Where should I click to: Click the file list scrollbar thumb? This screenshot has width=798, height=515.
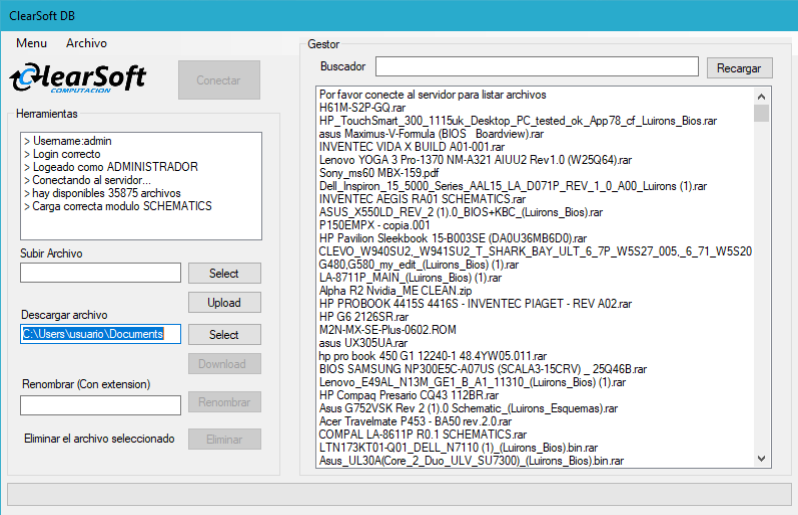point(761,113)
